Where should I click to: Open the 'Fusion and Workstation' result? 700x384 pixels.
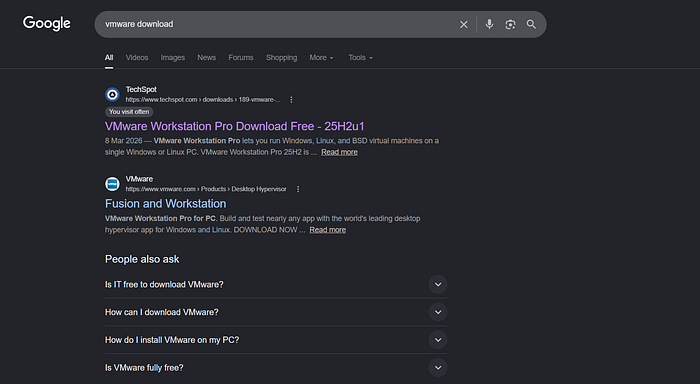(166, 204)
